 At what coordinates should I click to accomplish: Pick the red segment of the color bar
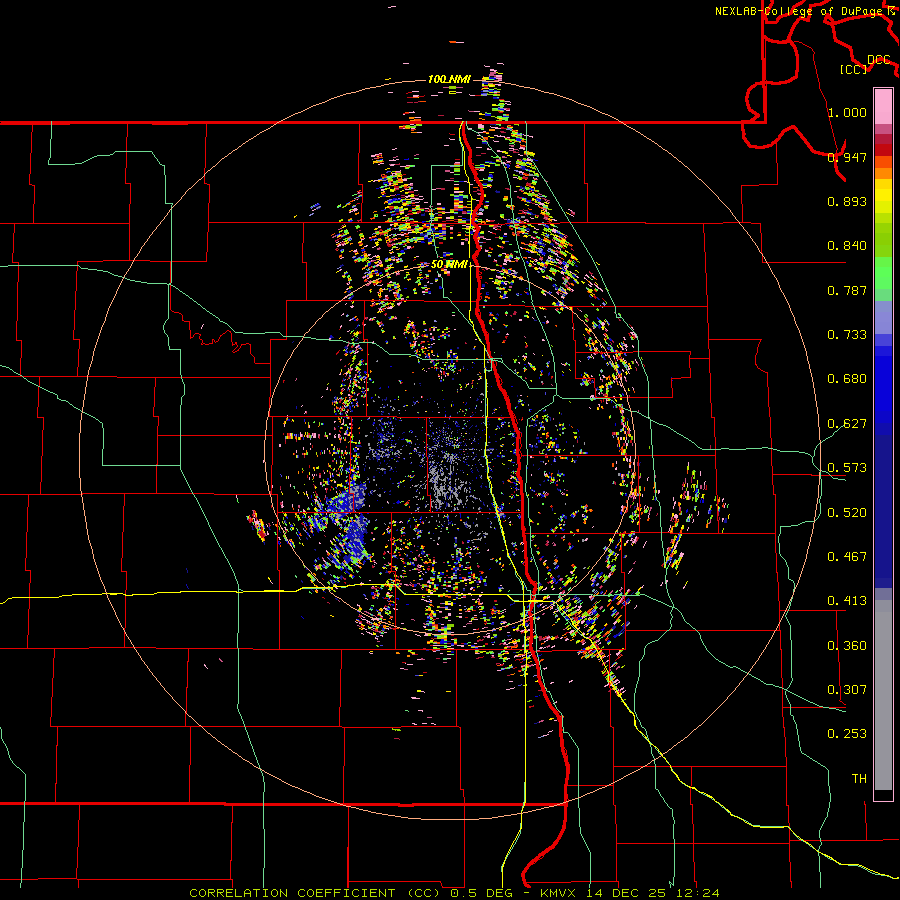[x=883, y=149]
